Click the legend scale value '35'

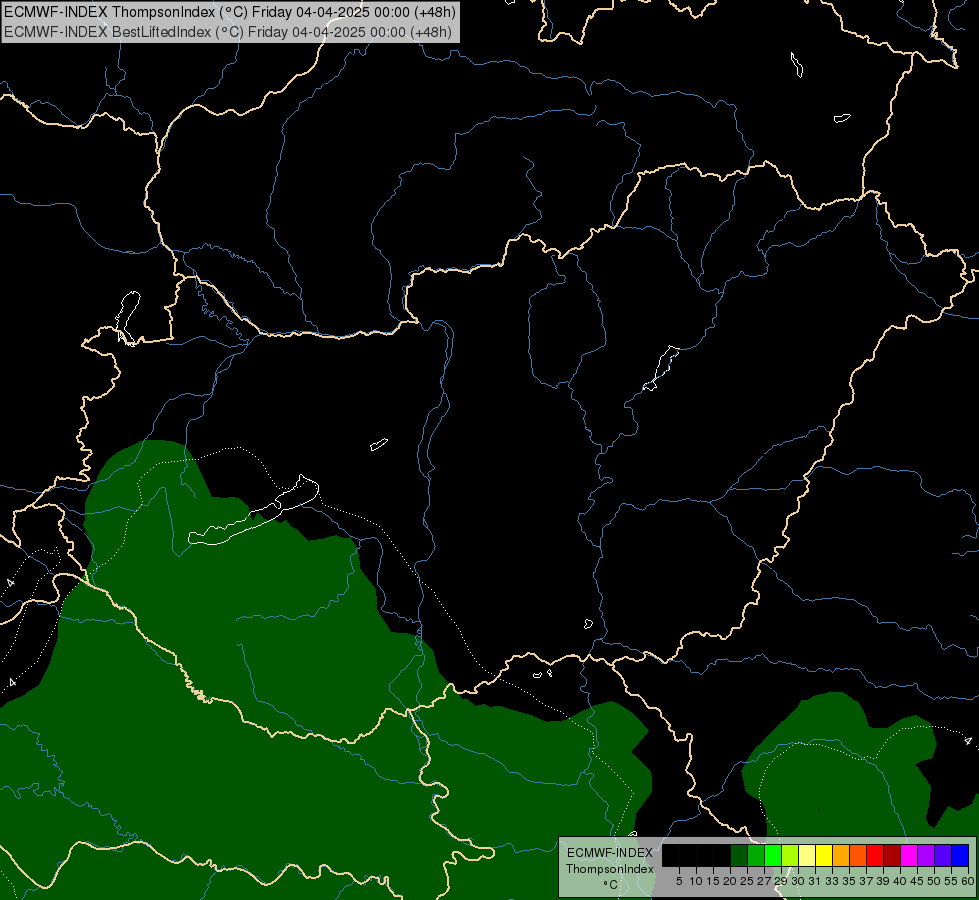(849, 881)
